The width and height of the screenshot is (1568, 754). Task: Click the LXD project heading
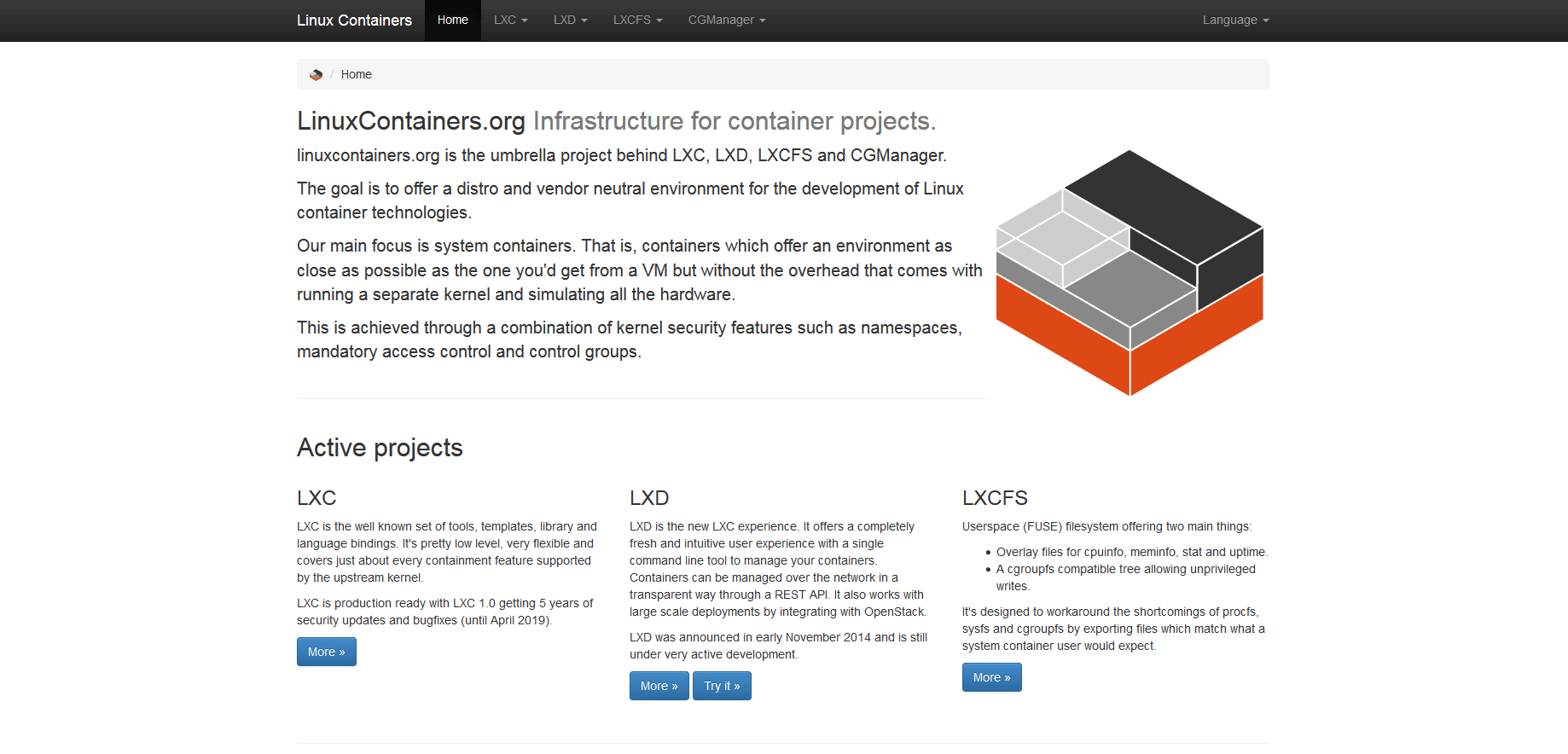649,498
